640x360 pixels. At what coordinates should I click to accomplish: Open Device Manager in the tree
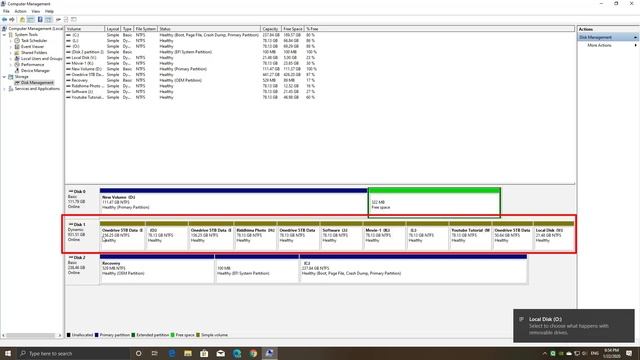[x=35, y=71]
